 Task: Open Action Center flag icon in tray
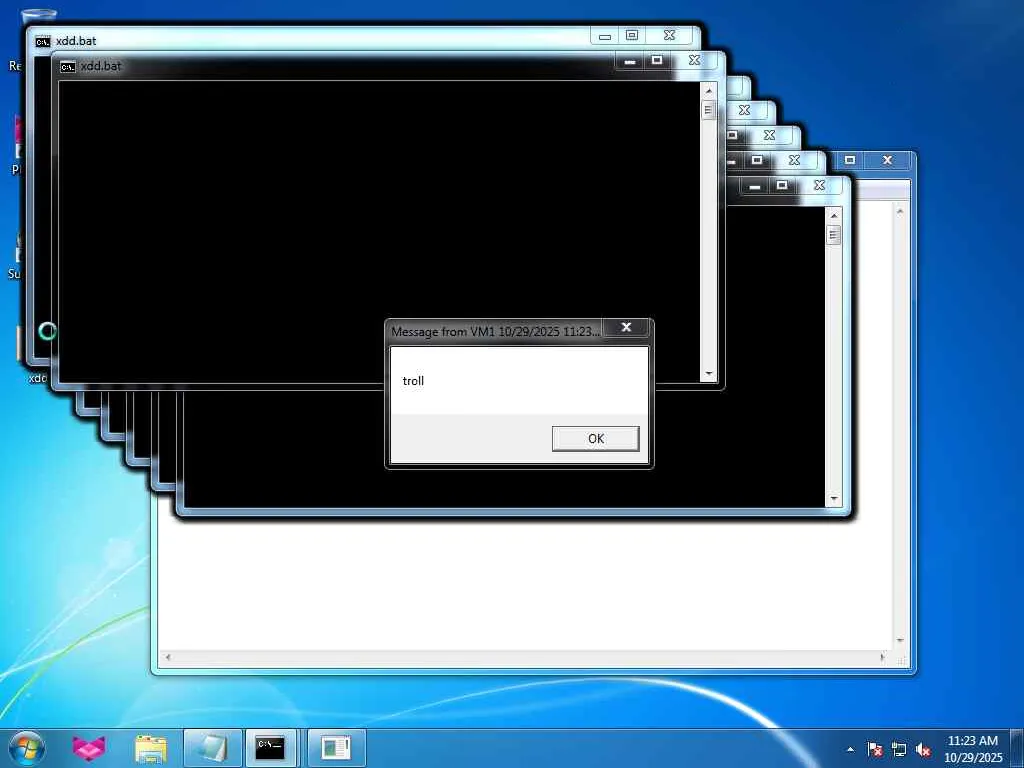[875, 749]
